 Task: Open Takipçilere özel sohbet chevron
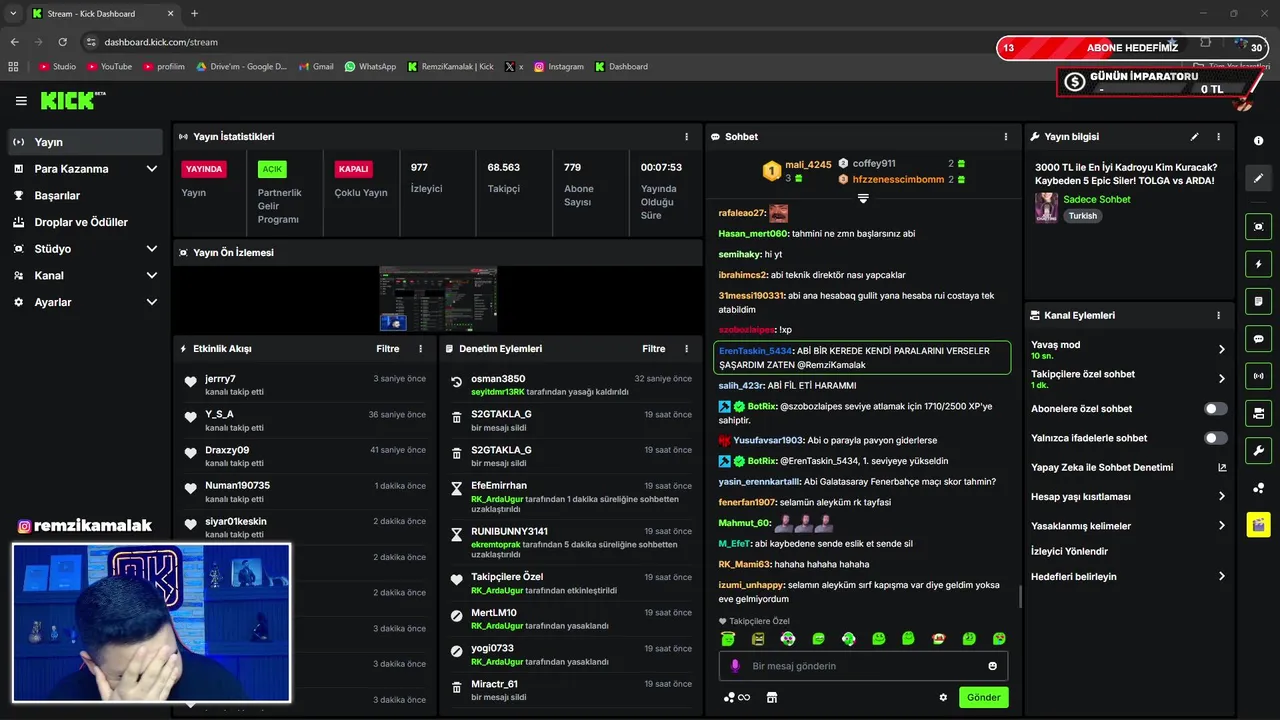tap(1222, 379)
